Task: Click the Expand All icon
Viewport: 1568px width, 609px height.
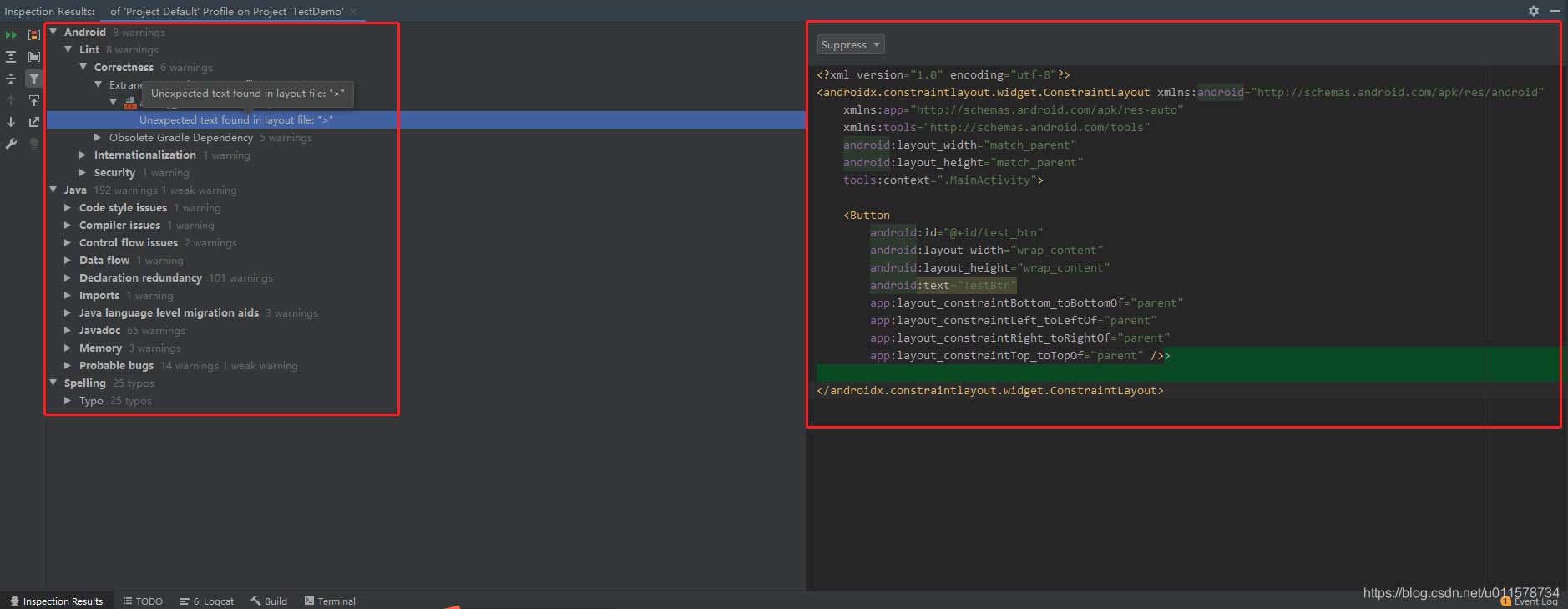Action: tap(11, 57)
